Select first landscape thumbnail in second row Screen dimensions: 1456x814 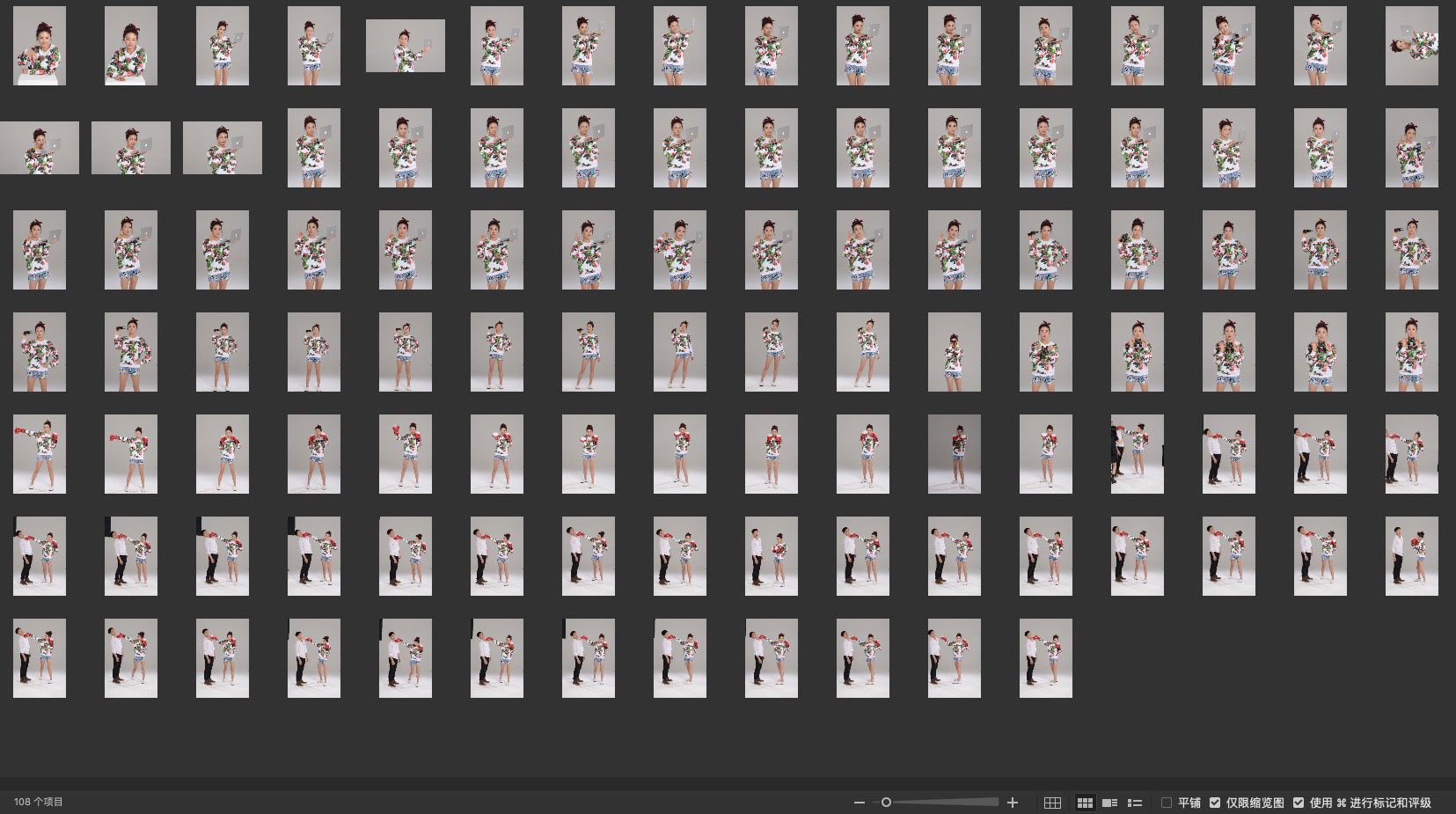coord(40,148)
